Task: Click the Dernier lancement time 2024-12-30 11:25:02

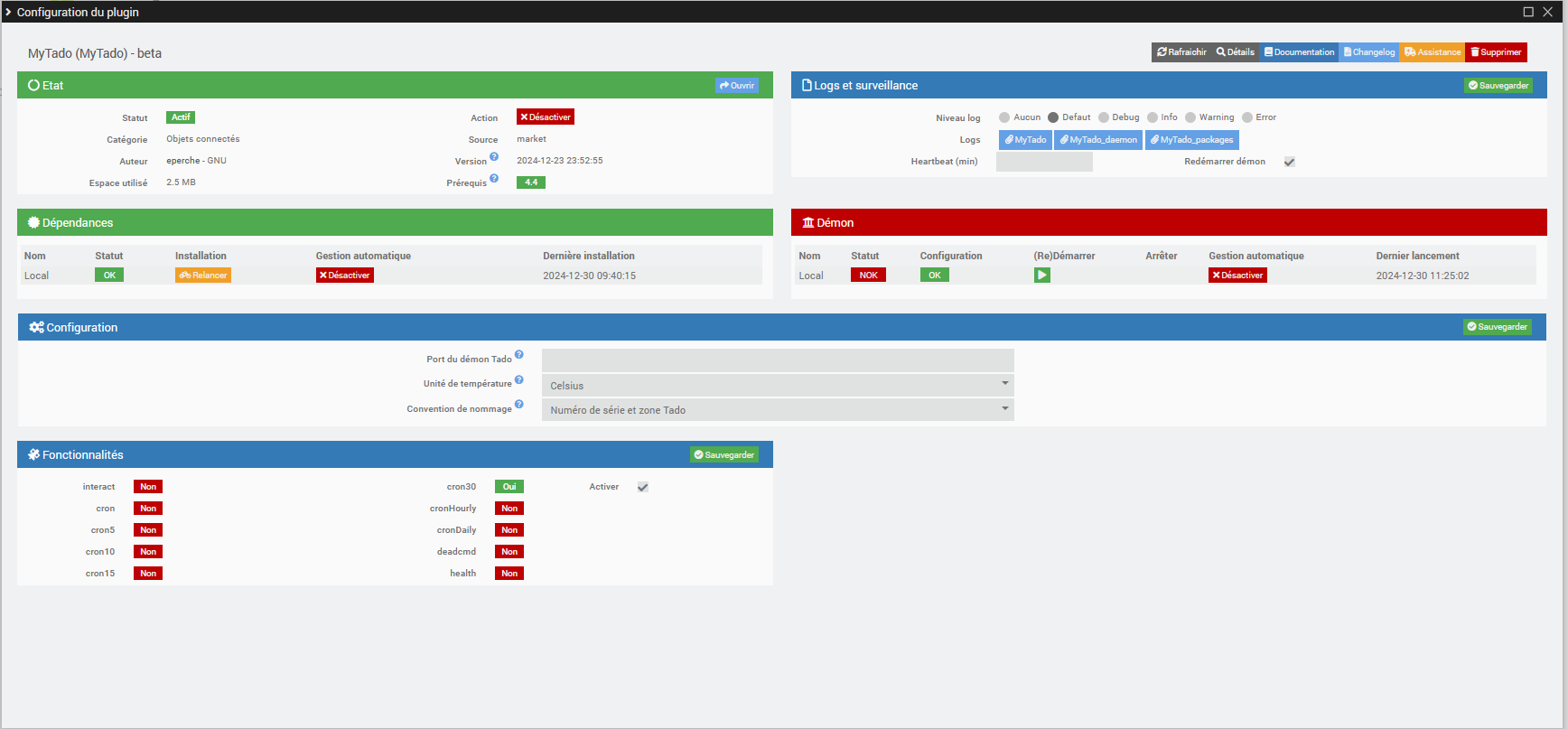Action: point(1423,276)
